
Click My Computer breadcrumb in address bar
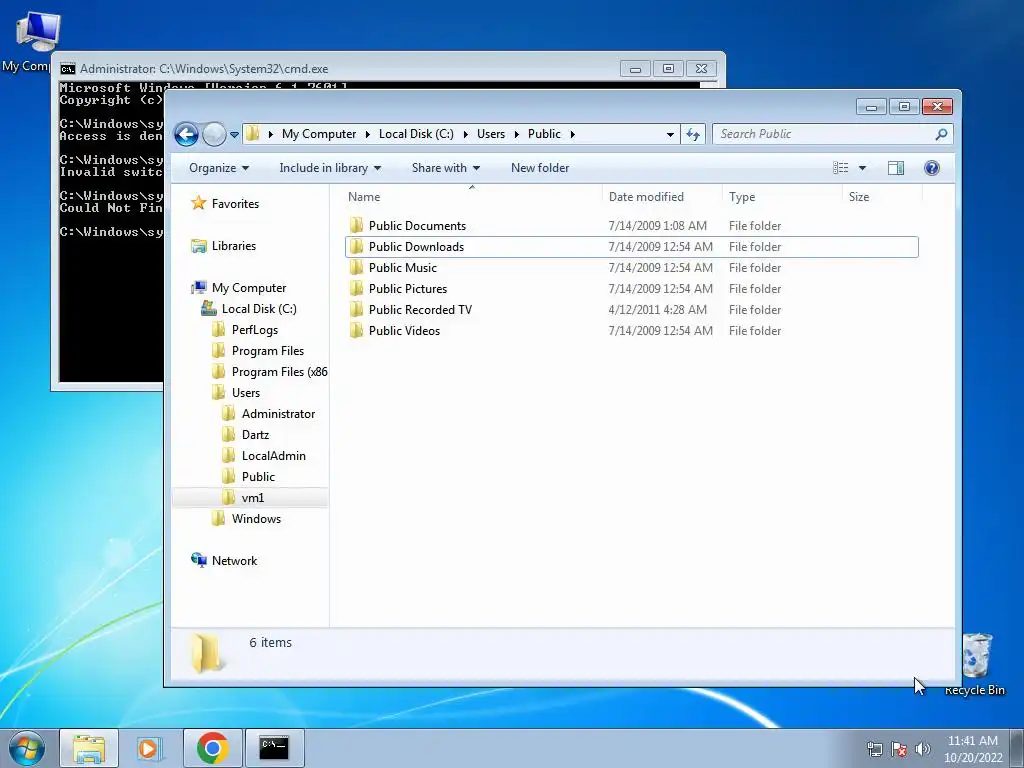point(319,134)
